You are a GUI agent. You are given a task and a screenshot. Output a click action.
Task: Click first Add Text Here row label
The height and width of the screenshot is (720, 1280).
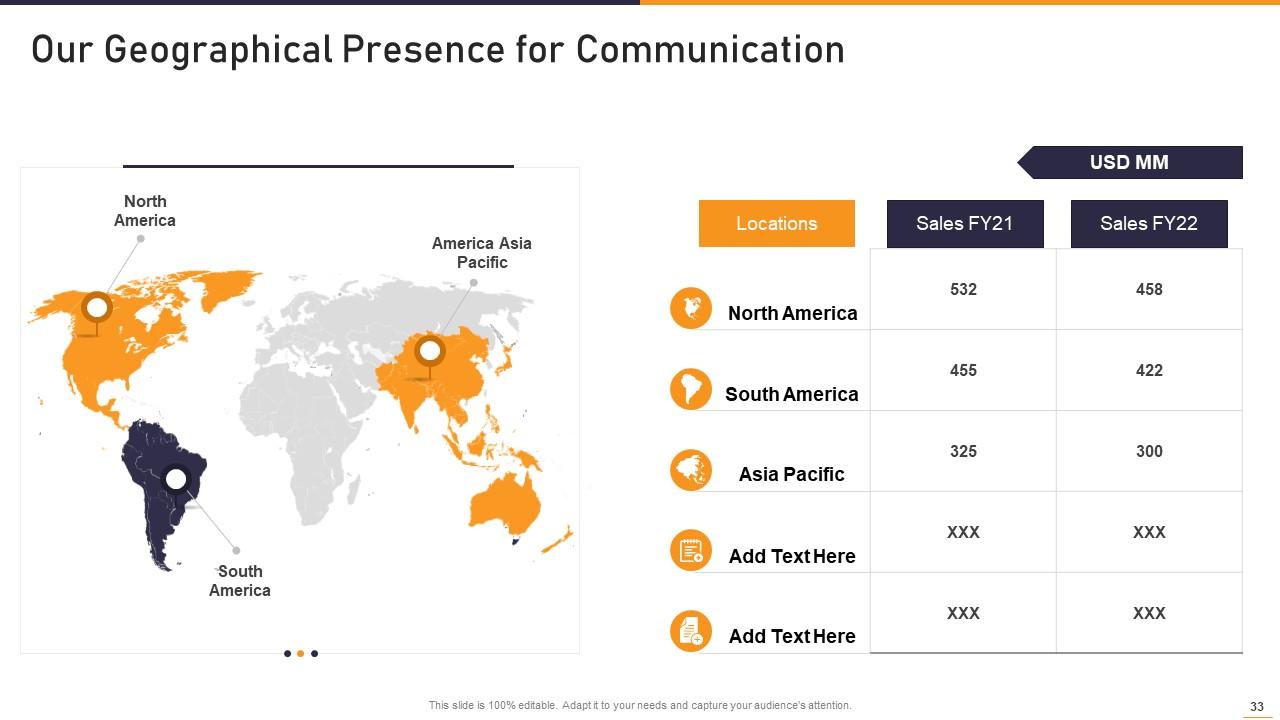click(x=792, y=556)
